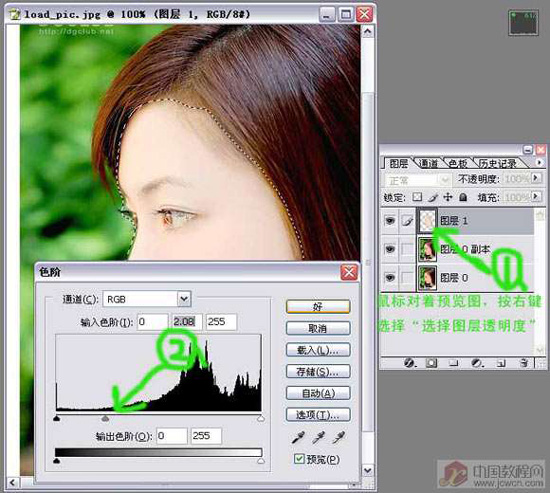550x493 pixels.
Task: Click the lock all padlock icon
Action: pyautogui.click(x=463, y=197)
